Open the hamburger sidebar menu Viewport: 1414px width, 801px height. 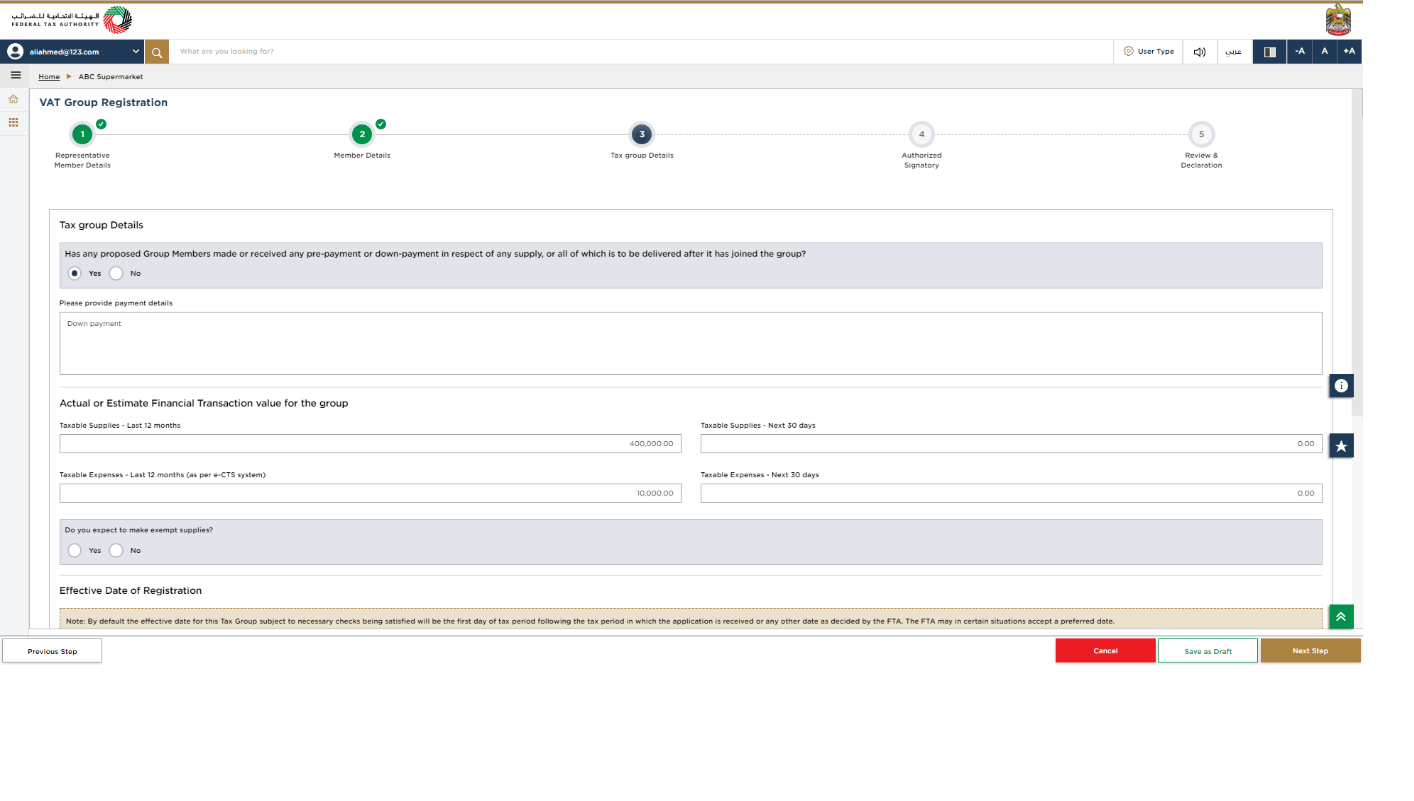(15, 76)
